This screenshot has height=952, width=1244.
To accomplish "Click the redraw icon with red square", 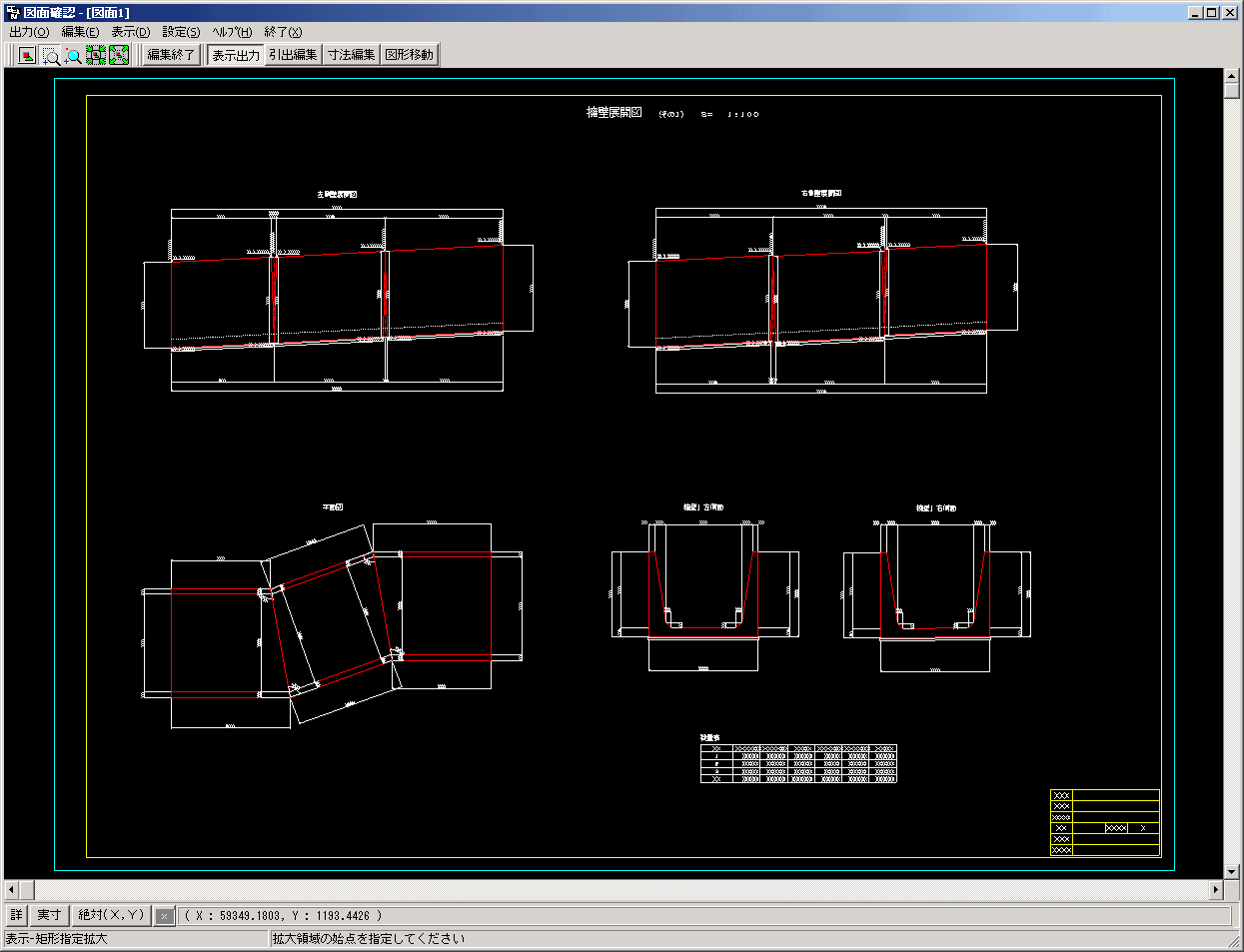I will pos(27,55).
